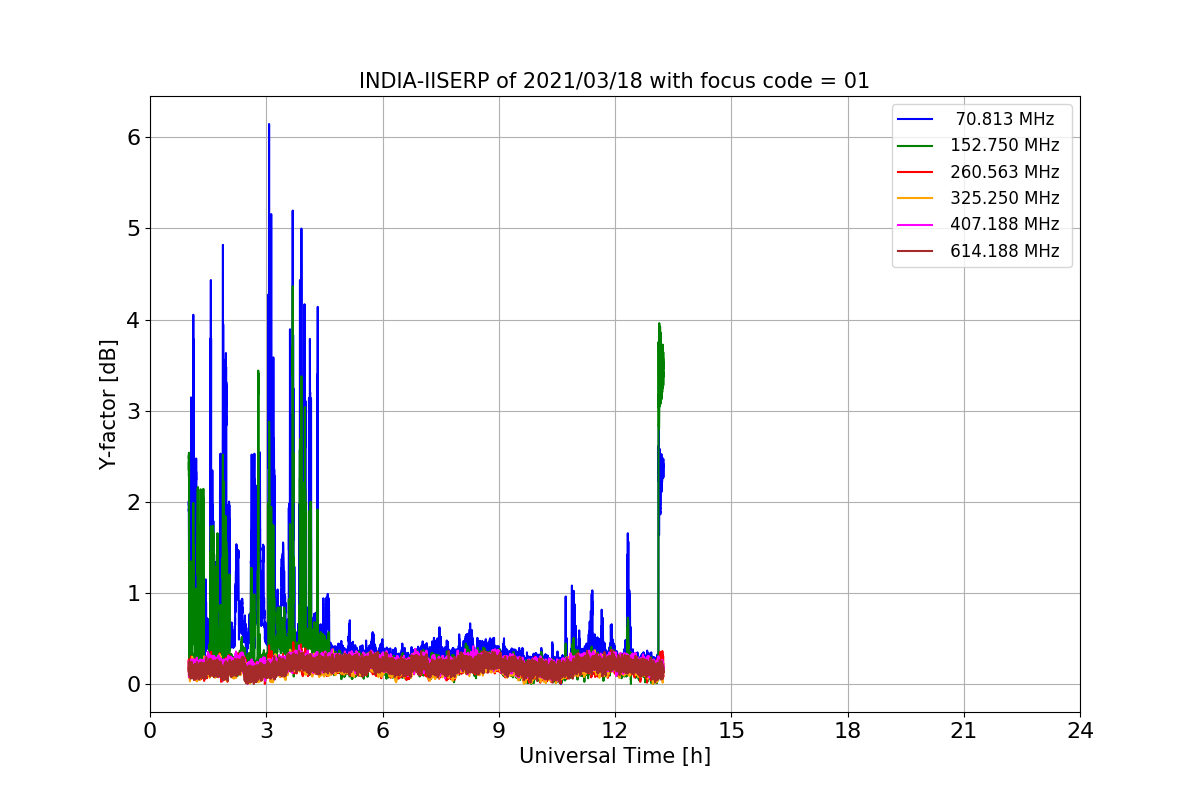Image resolution: width=1200 pixels, height=800 pixels.
Task: Click y-axis tick label 5
Action: tap(134, 228)
